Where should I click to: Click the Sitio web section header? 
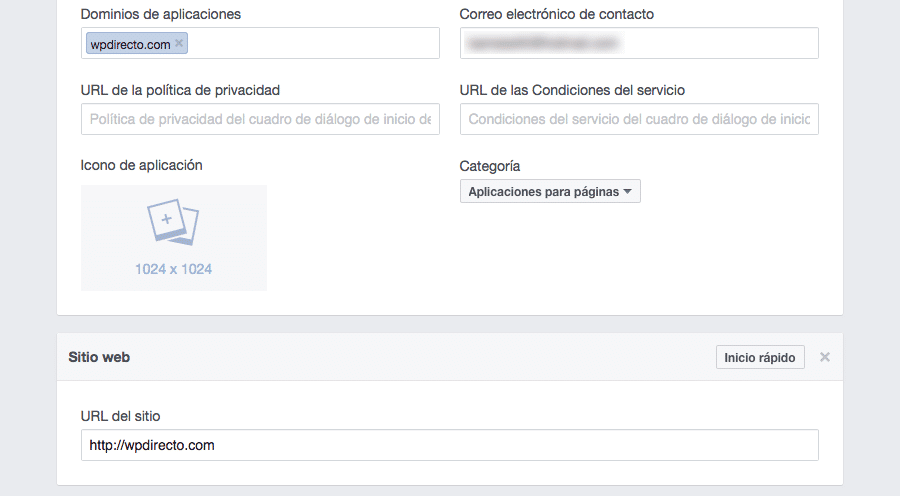coord(99,357)
